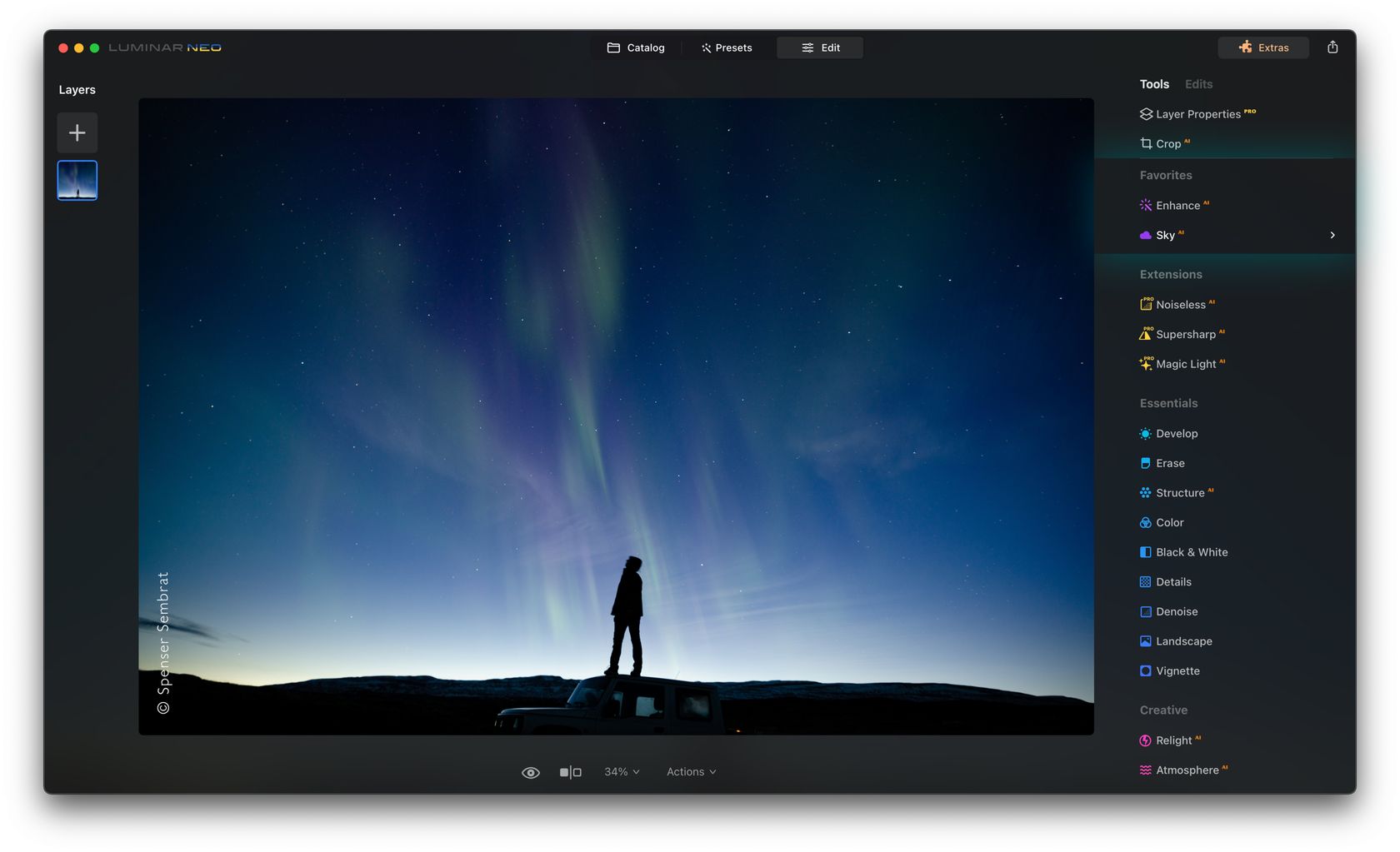Screen dimensions: 1400x852
Task: Open the Actions dropdown menu
Action: click(x=691, y=772)
